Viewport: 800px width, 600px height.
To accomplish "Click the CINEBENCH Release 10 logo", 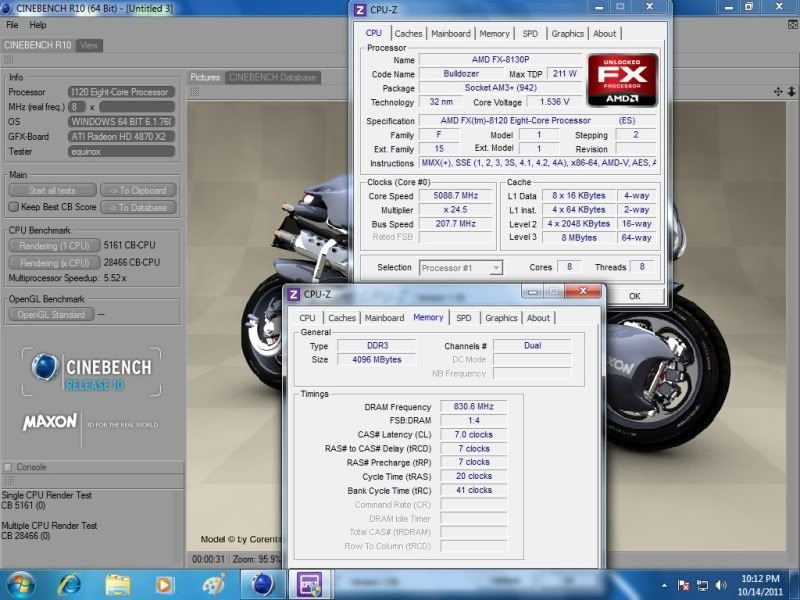I will (92, 372).
